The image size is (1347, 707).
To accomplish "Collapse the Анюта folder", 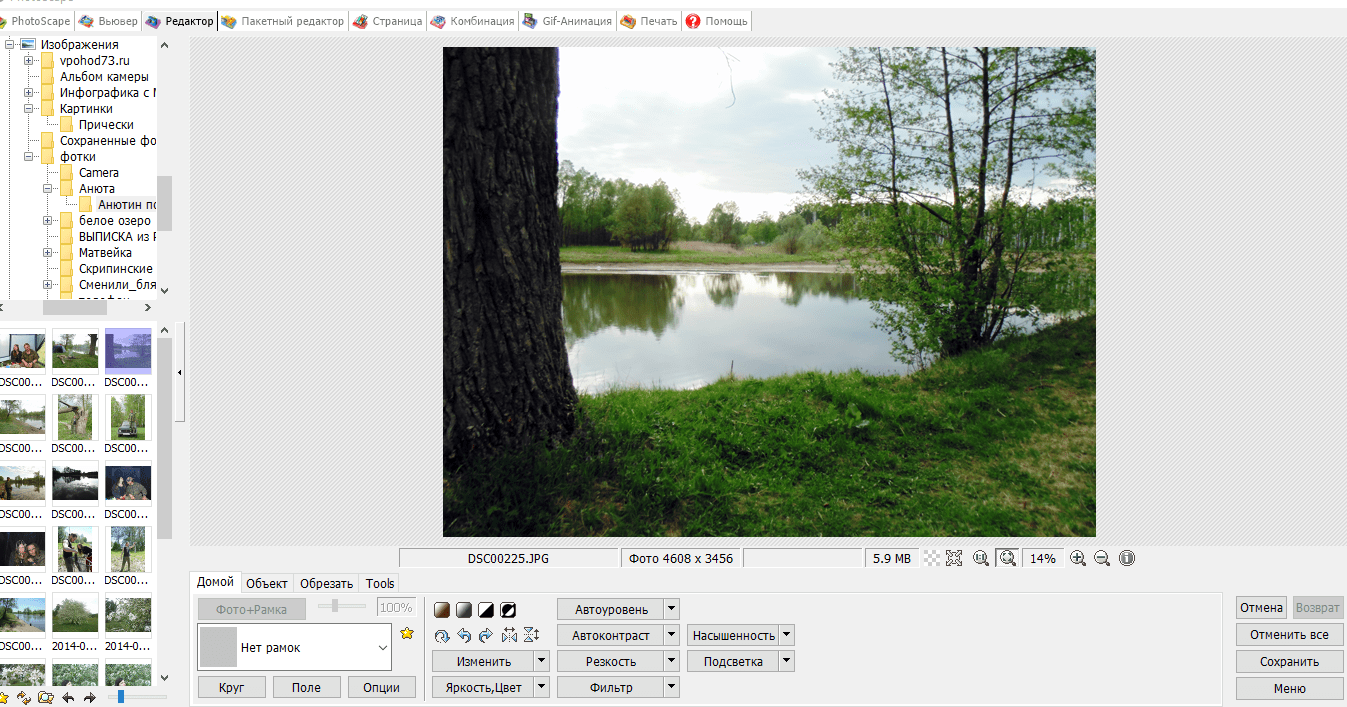I will 48,189.
